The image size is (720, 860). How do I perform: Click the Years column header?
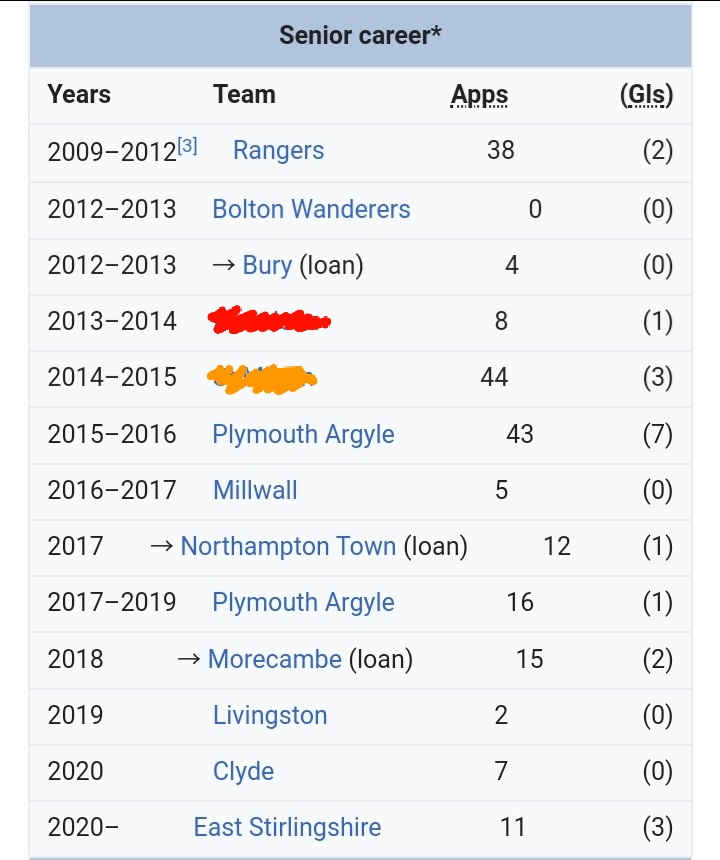[x=79, y=94]
